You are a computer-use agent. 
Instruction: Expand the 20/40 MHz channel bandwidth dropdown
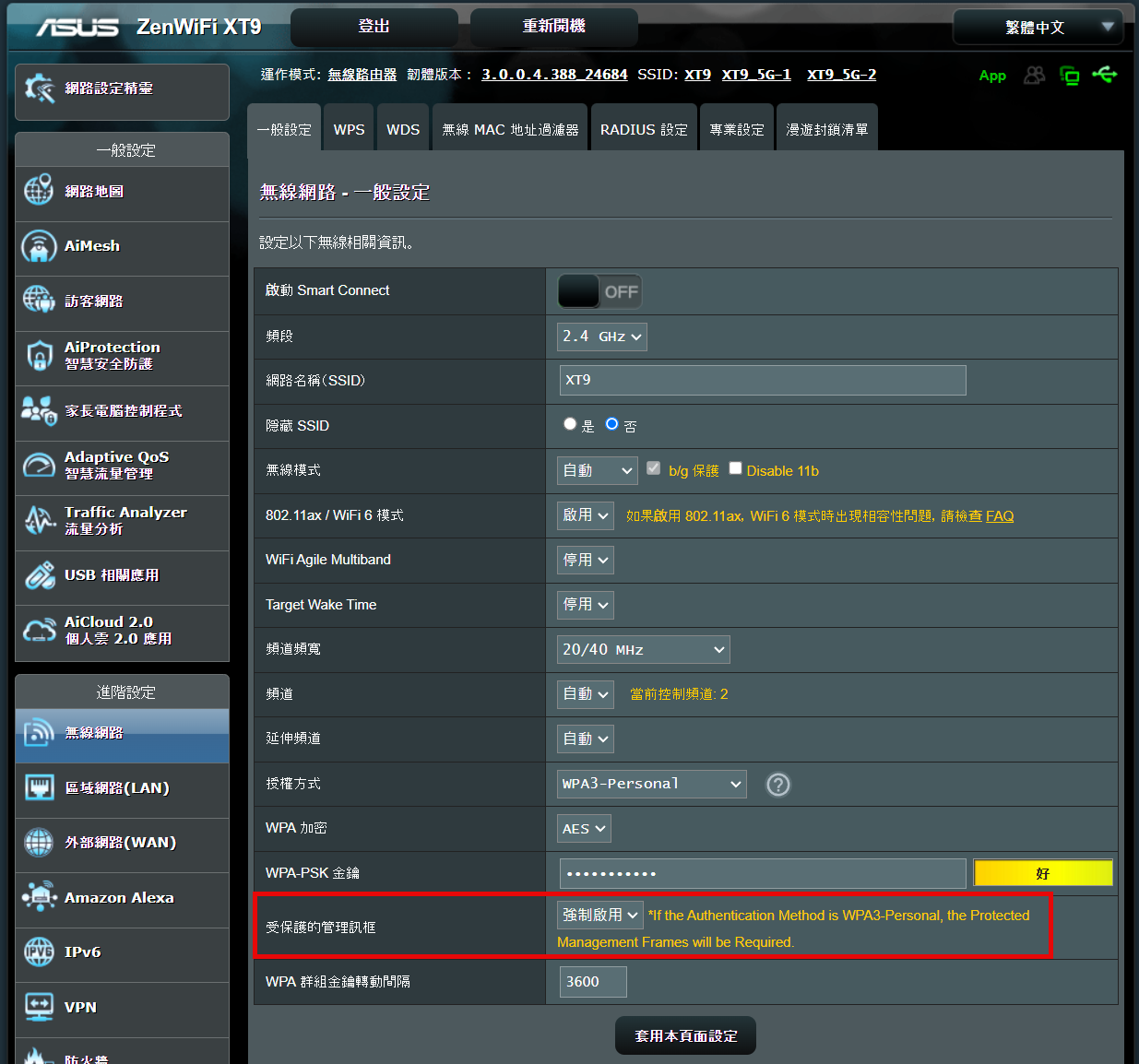click(643, 650)
